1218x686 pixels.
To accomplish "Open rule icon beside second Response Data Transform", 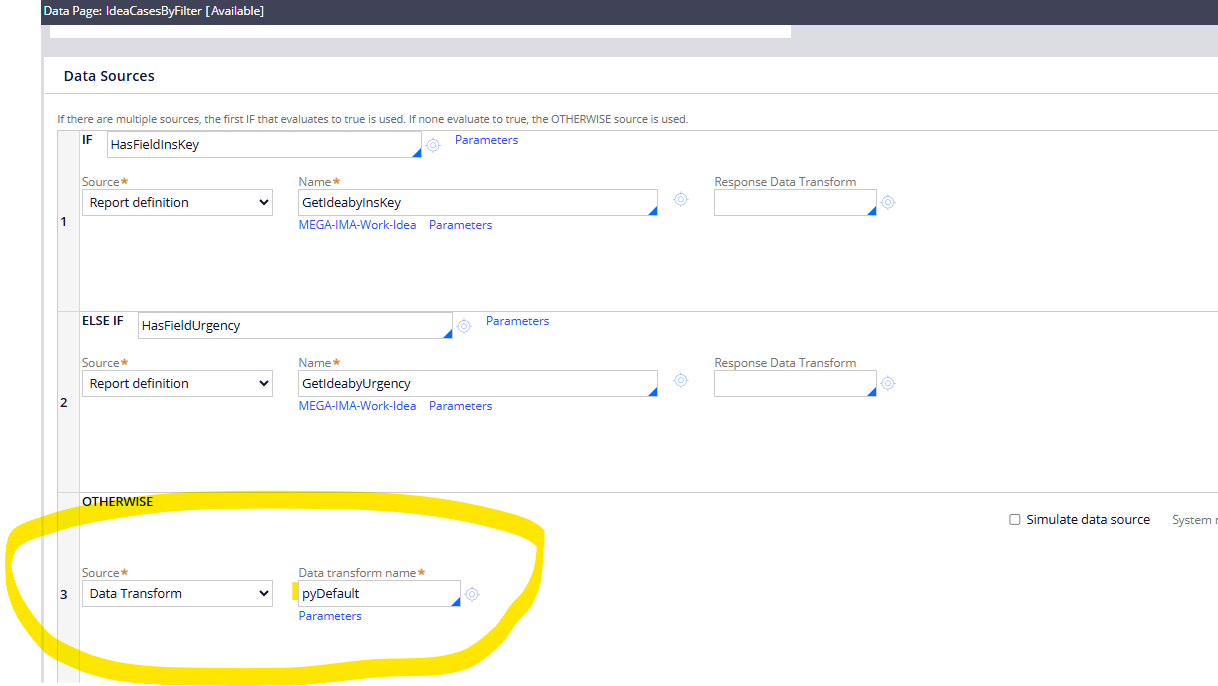I will pyautogui.click(x=887, y=383).
